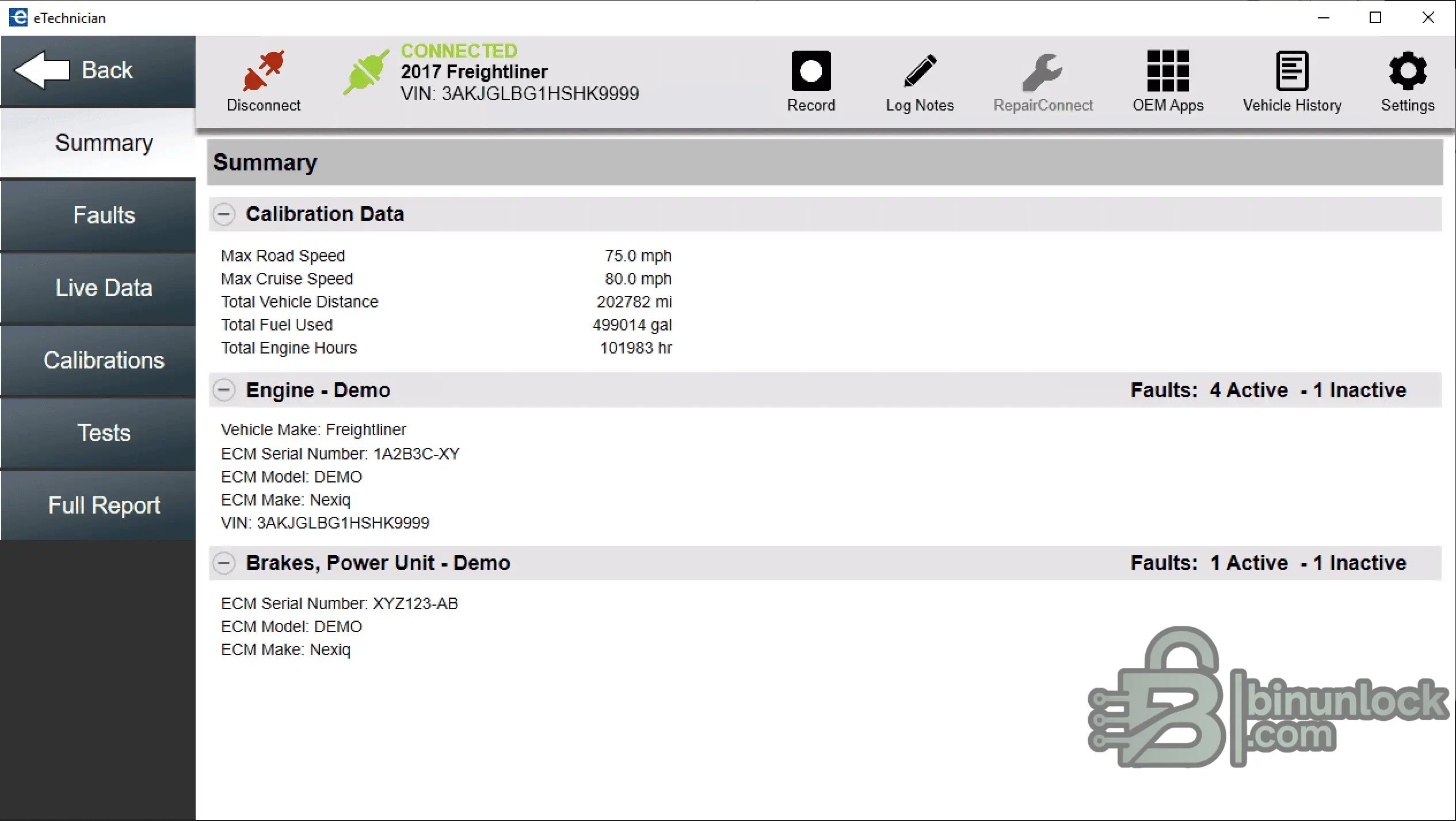Click the Engine section VIN line
This screenshot has width=1456, height=821.
point(325,523)
